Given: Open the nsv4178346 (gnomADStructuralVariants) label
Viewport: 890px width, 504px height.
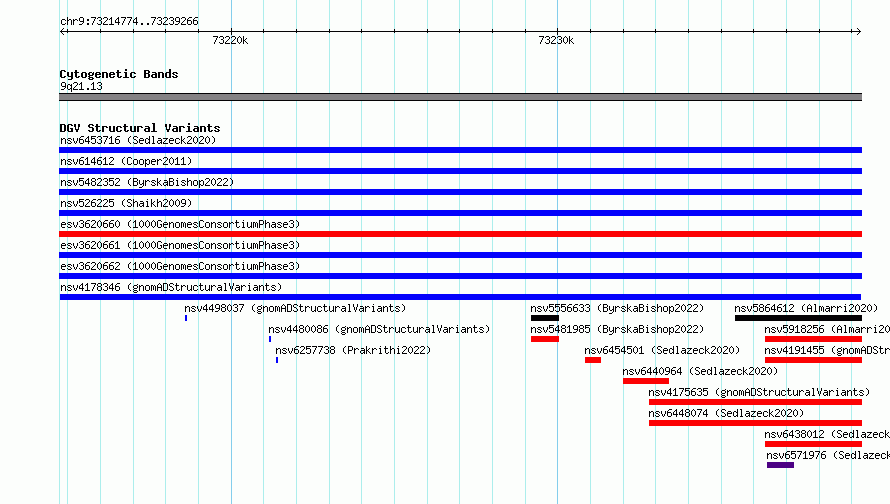Looking at the screenshot, I should 171,287.
